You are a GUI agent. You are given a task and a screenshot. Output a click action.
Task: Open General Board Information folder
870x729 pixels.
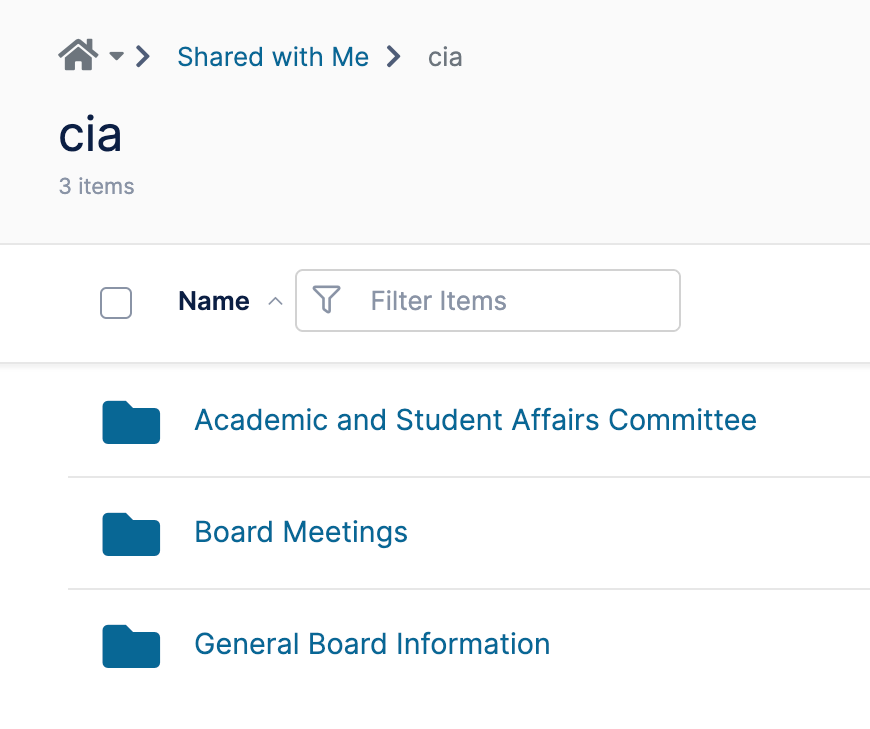372,644
